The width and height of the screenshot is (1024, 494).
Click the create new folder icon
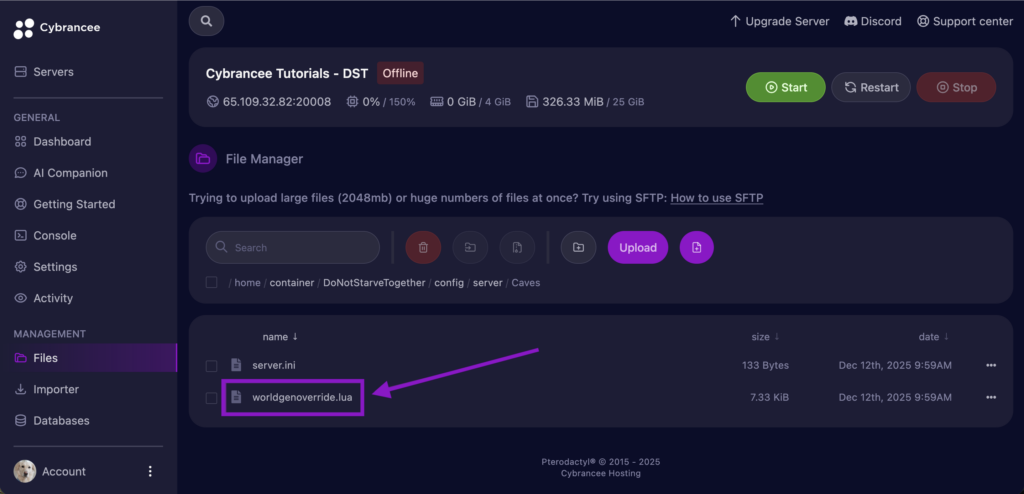578,247
